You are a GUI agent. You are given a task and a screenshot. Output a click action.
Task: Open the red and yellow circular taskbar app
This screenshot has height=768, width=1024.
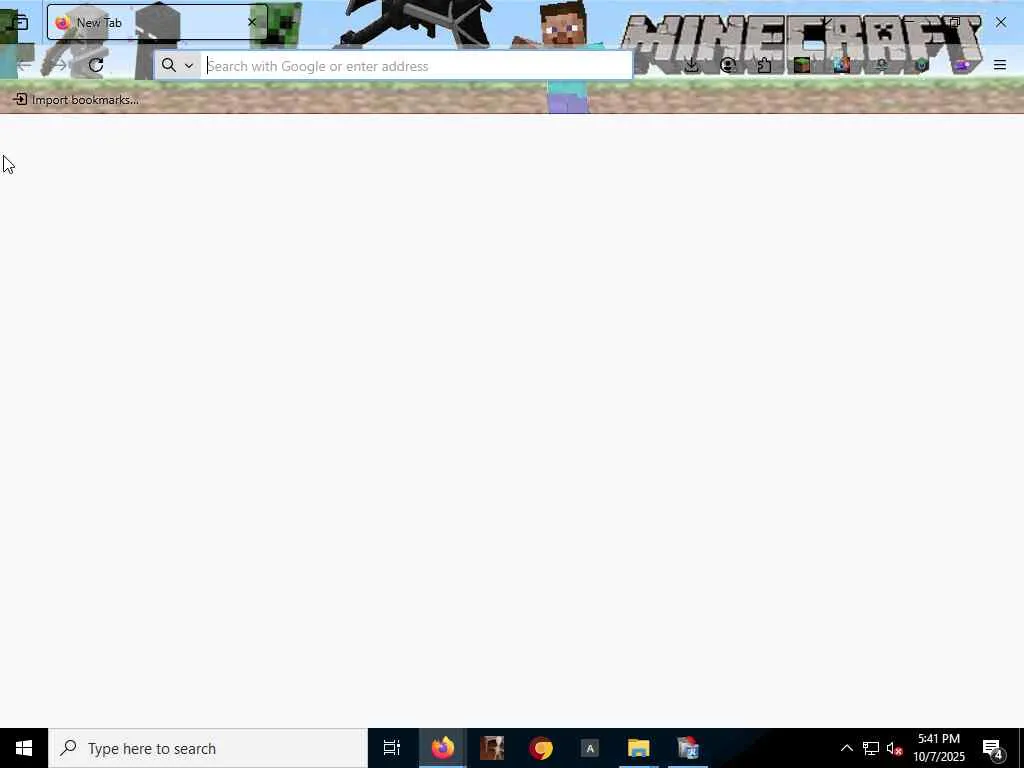(541, 748)
